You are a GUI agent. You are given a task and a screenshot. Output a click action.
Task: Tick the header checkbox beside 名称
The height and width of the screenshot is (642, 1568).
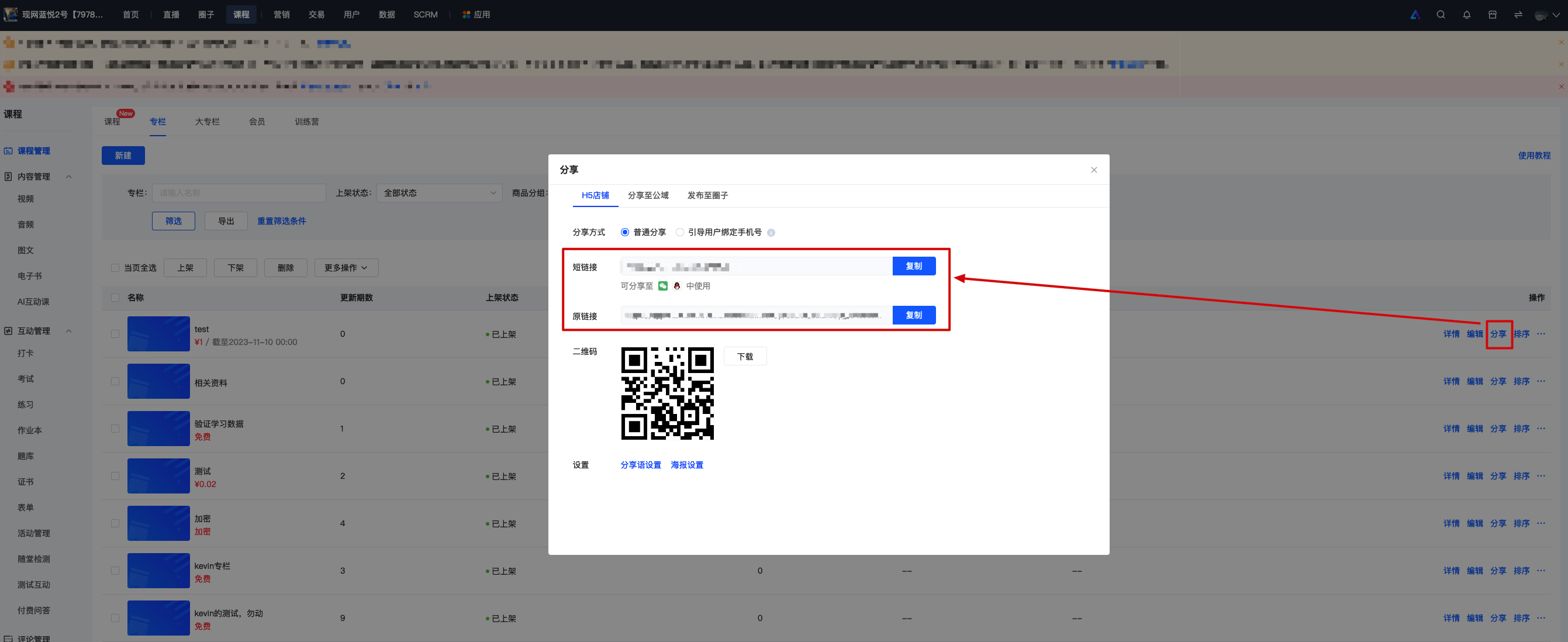click(x=115, y=298)
